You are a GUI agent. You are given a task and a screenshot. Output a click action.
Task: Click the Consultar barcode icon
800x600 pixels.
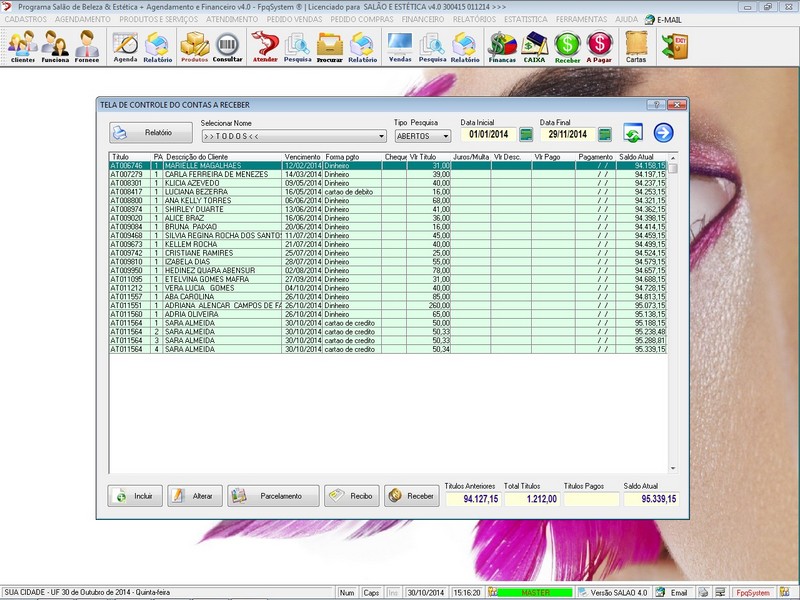click(x=228, y=46)
